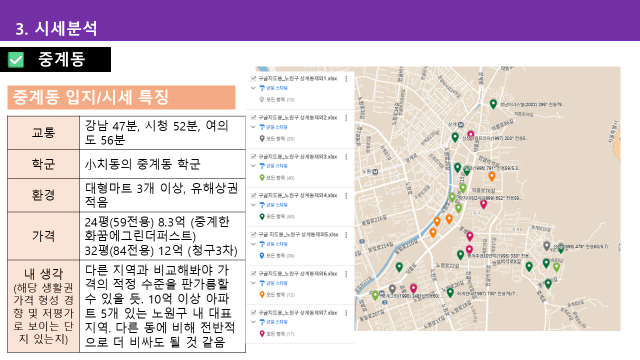The height and width of the screenshot is (360, 640).
Task: Click the 상계 metro station icon
Action: [461, 124]
